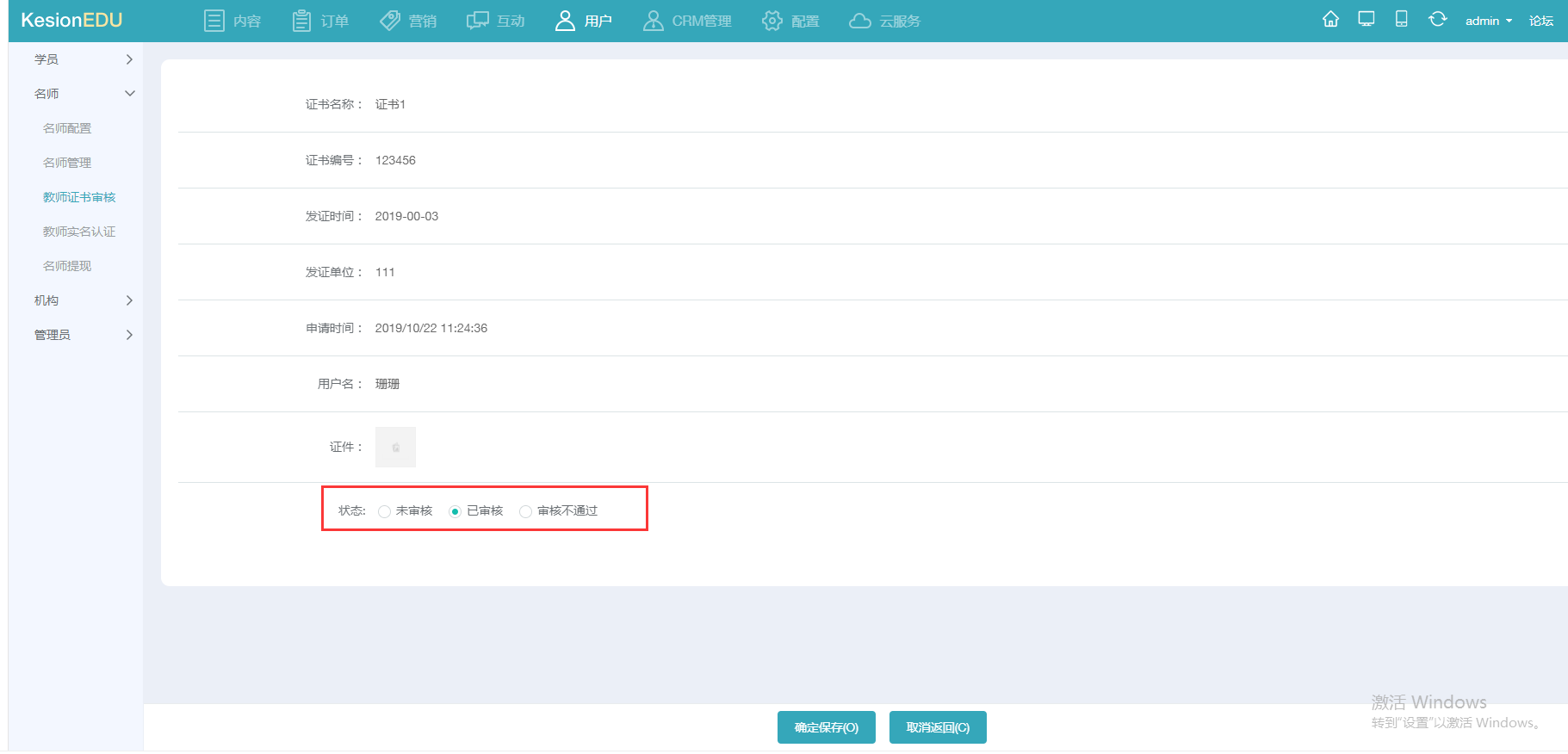
Task: Click the desktop monitor preview icon
Action: pos(1367,19)
